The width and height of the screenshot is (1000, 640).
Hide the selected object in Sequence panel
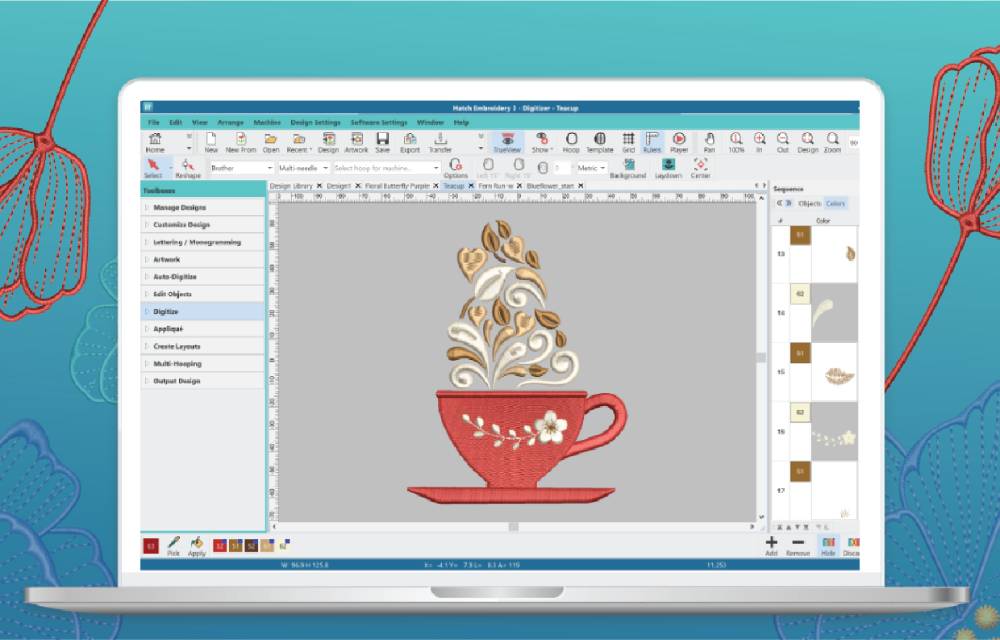click(x=828, y=546)
